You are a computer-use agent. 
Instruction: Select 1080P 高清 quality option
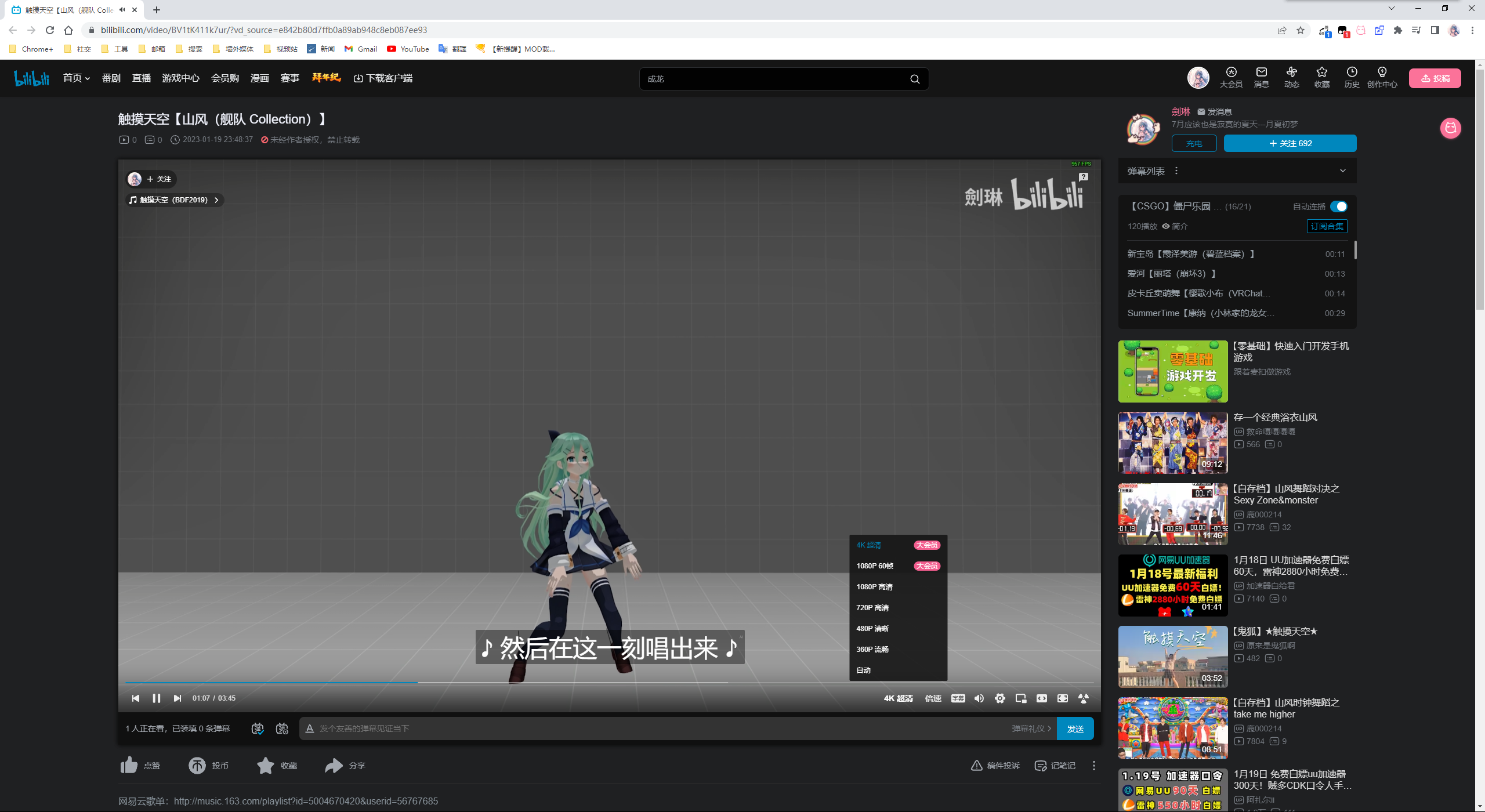(x=898, y=587)
